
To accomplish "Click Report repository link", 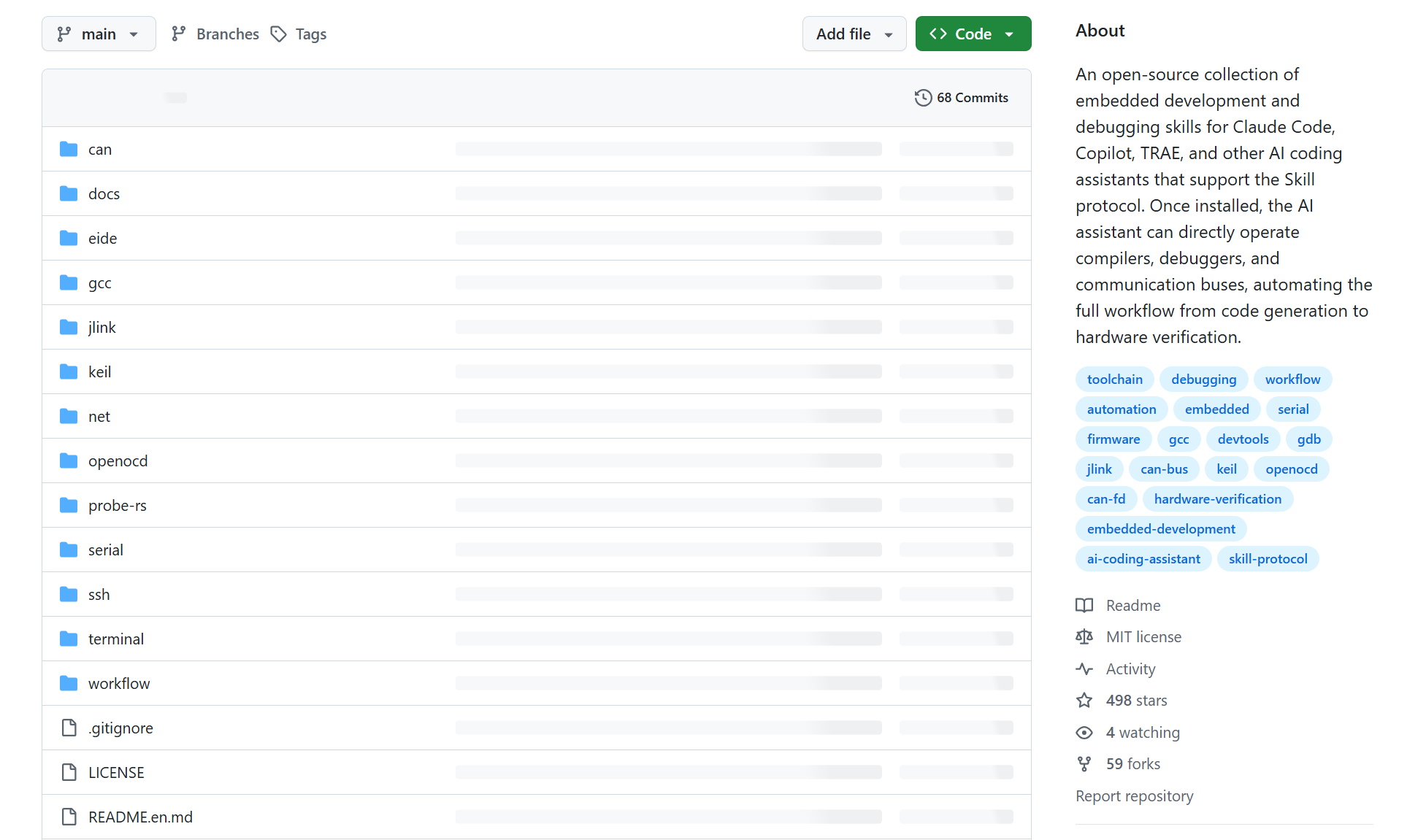I will tap(1134, 796).
